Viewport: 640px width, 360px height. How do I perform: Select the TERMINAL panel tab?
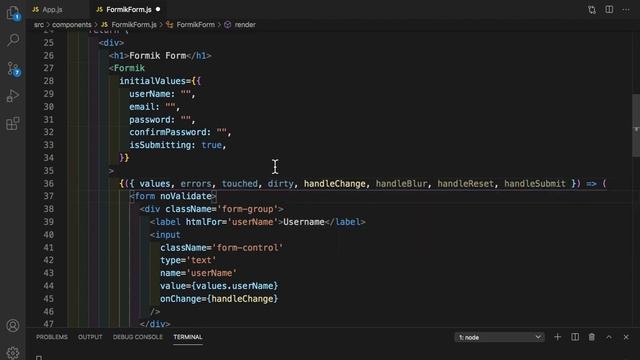[188, 337]
